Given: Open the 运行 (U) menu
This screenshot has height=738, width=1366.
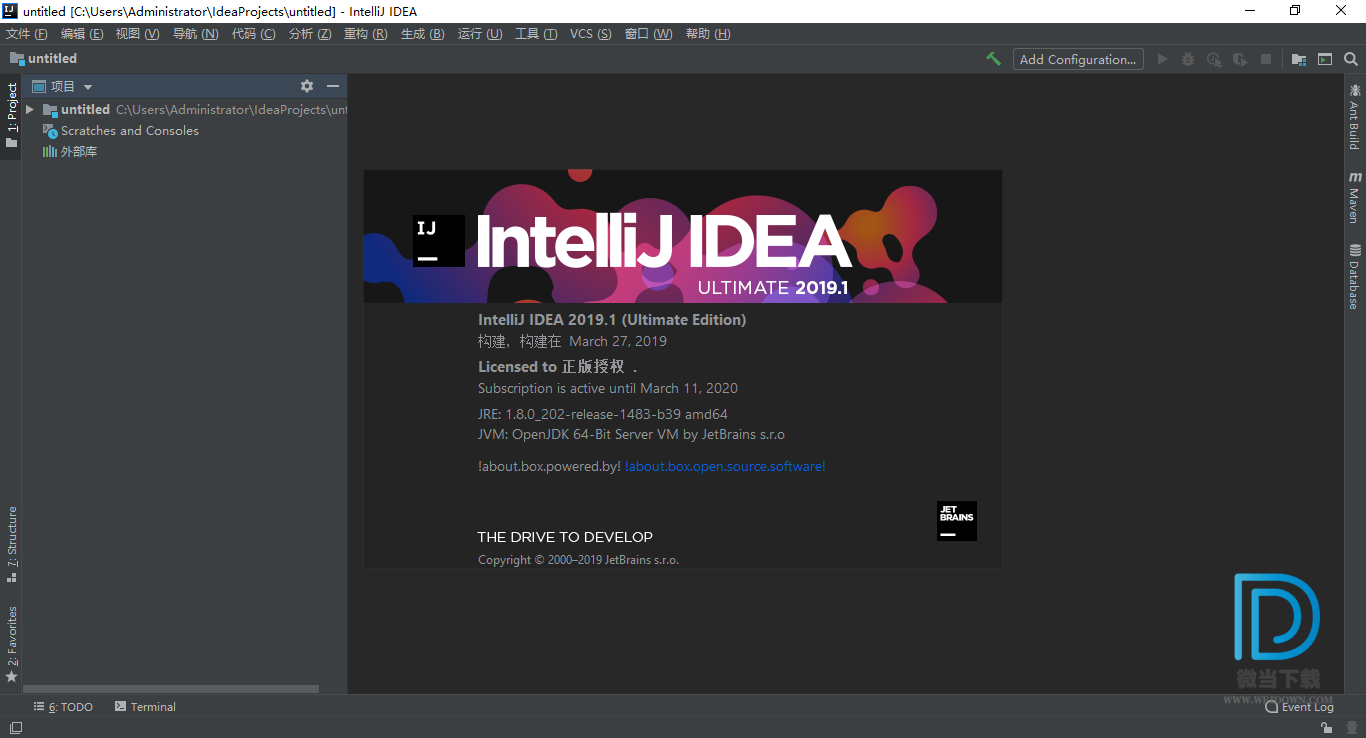Looking at the screenshot, I should pos(481,34).
